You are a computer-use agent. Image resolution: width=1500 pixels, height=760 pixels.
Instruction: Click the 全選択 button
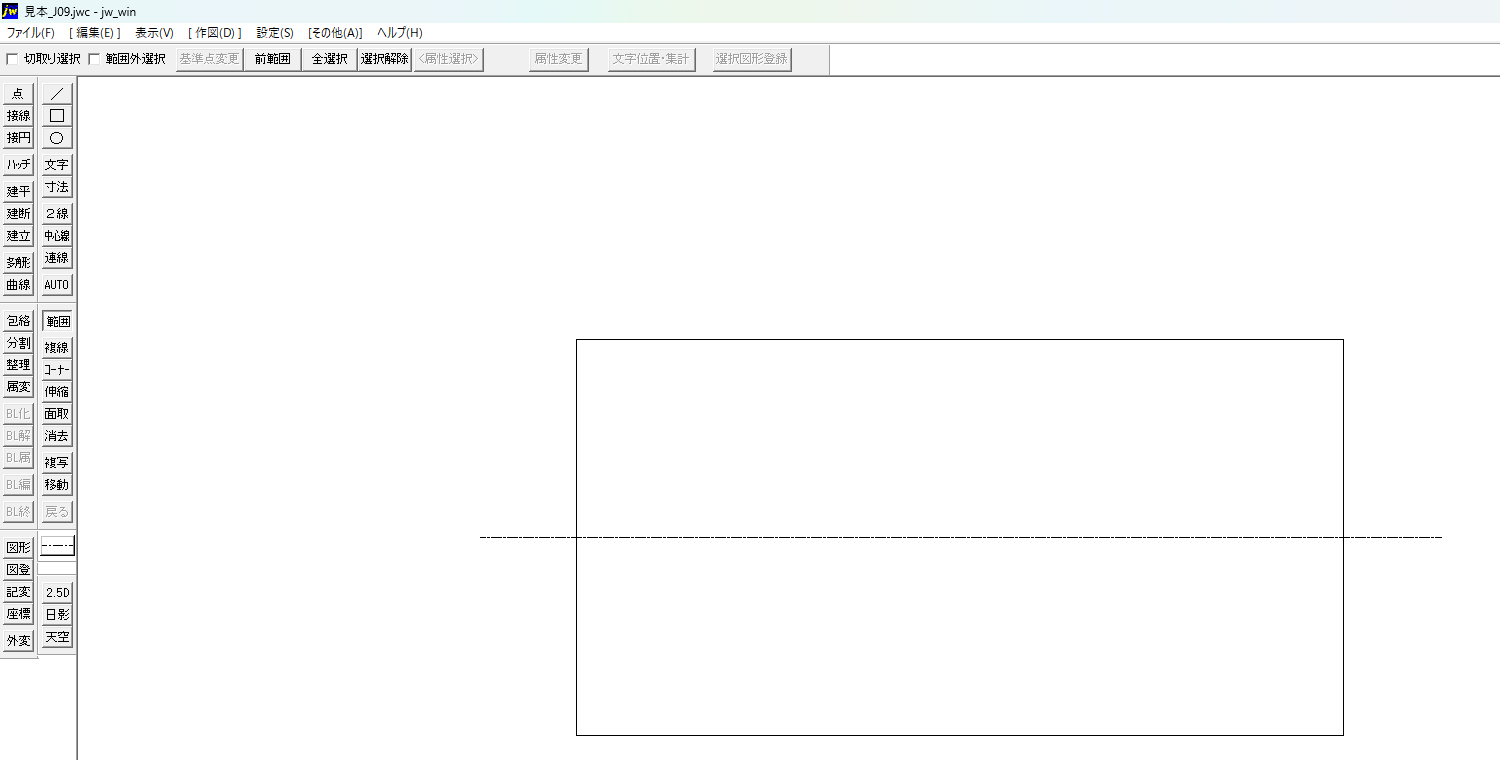tap(329, 59)
